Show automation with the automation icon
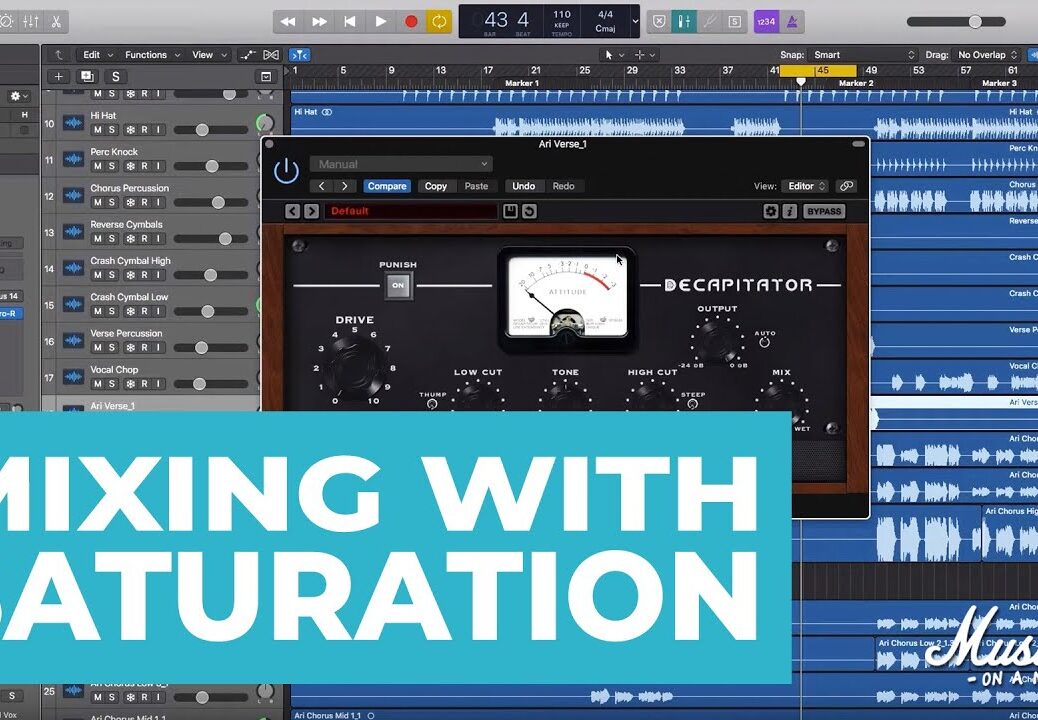 click(x=248, y=55)
